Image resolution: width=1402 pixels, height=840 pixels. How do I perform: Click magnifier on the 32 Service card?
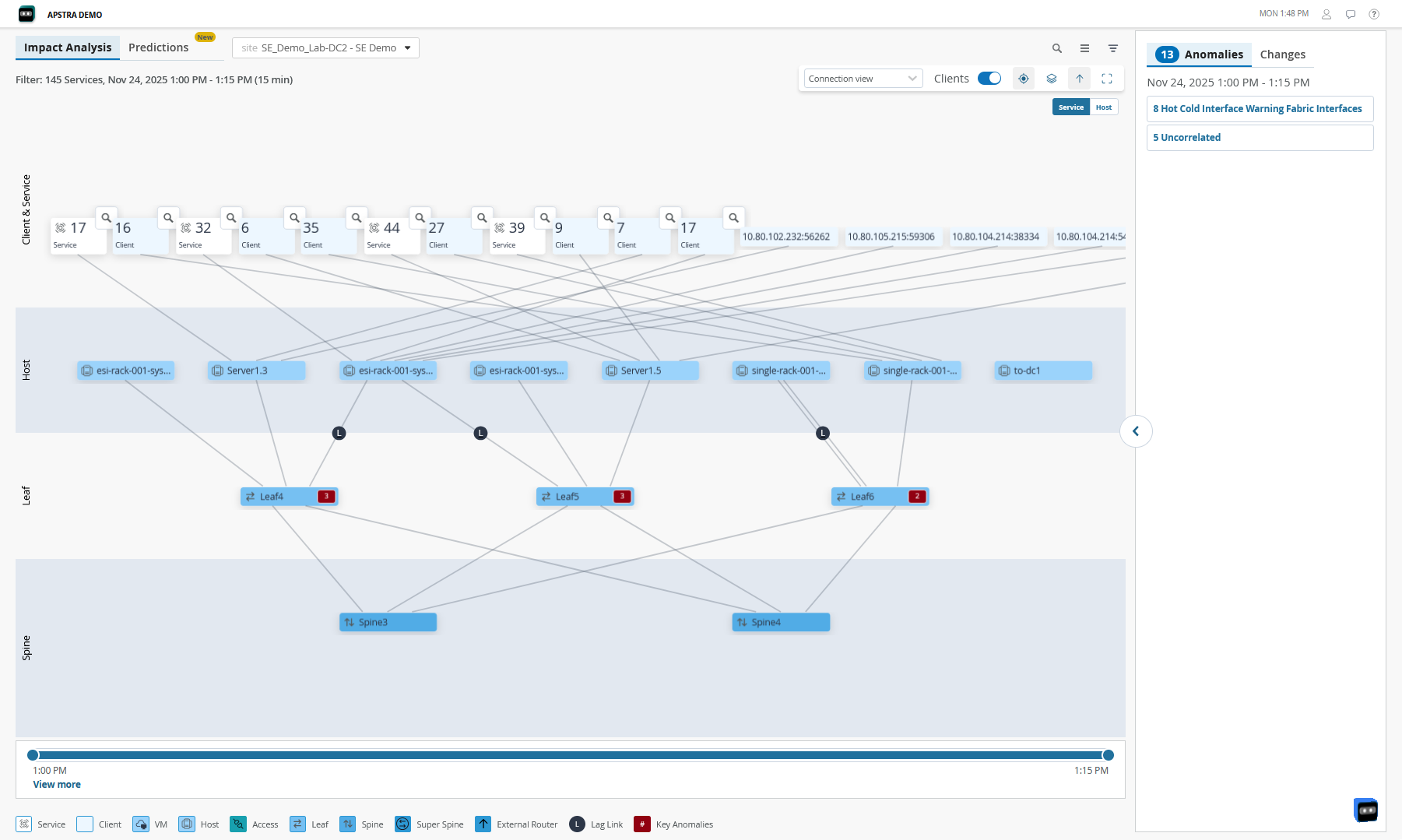pos(231,218)
